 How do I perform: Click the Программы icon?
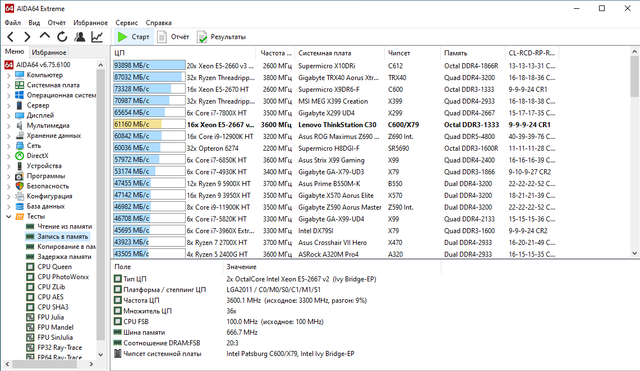[x=20, y=176]
